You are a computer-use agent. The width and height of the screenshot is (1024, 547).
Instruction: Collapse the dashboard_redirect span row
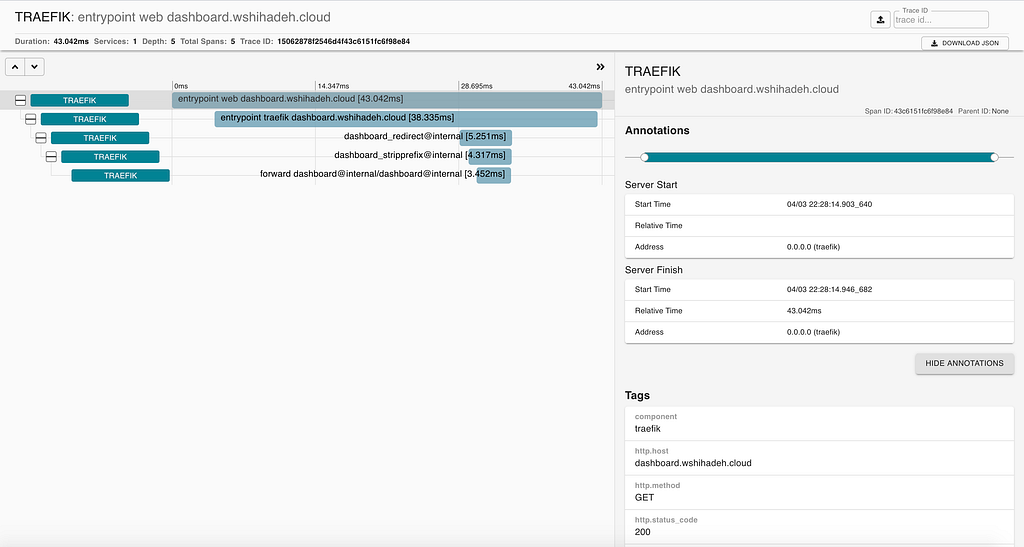[x=41, y=138]
